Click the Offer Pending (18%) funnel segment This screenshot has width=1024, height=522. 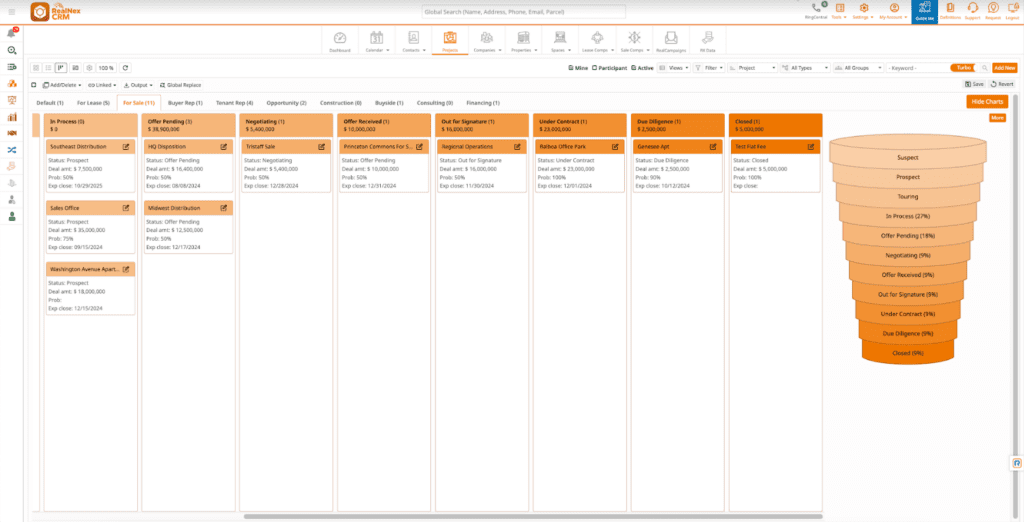pos(908,235)
